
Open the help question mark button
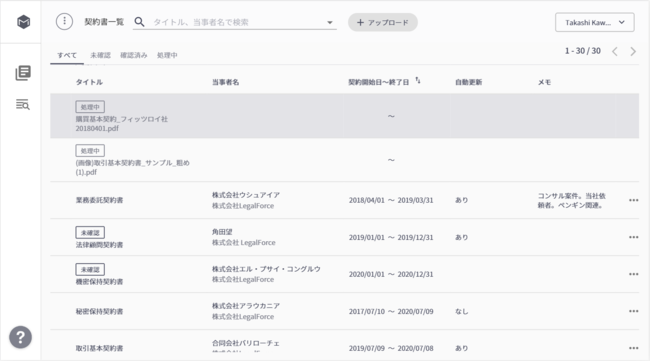(x=20, y=337)
